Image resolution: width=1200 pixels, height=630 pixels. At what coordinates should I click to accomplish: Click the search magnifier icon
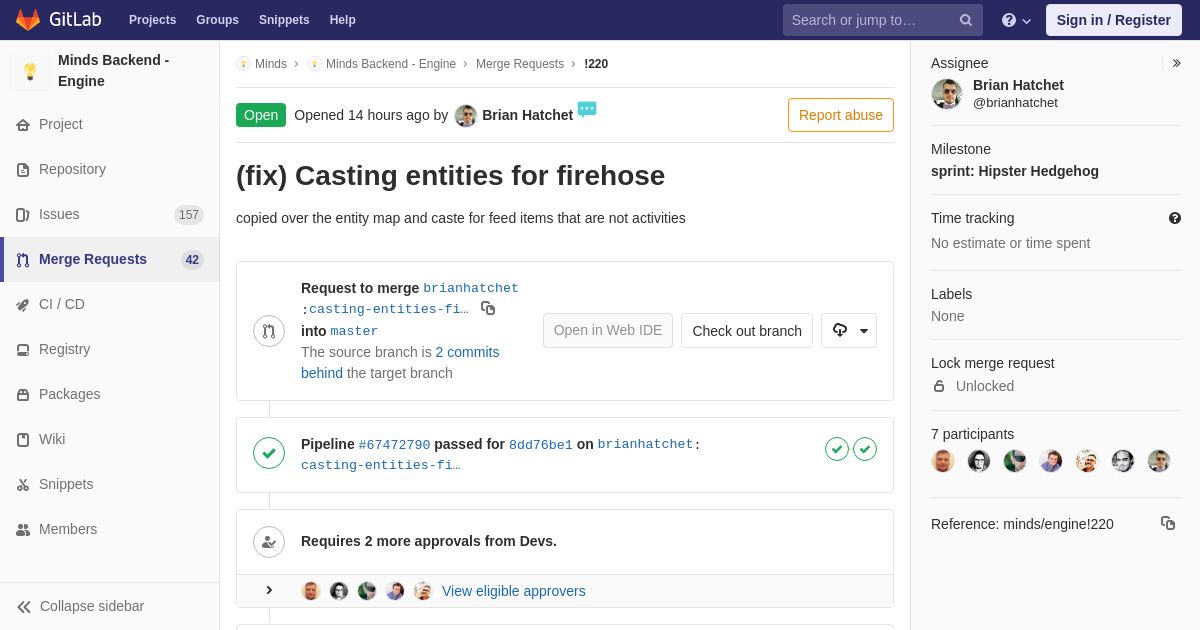pos(966,20)
